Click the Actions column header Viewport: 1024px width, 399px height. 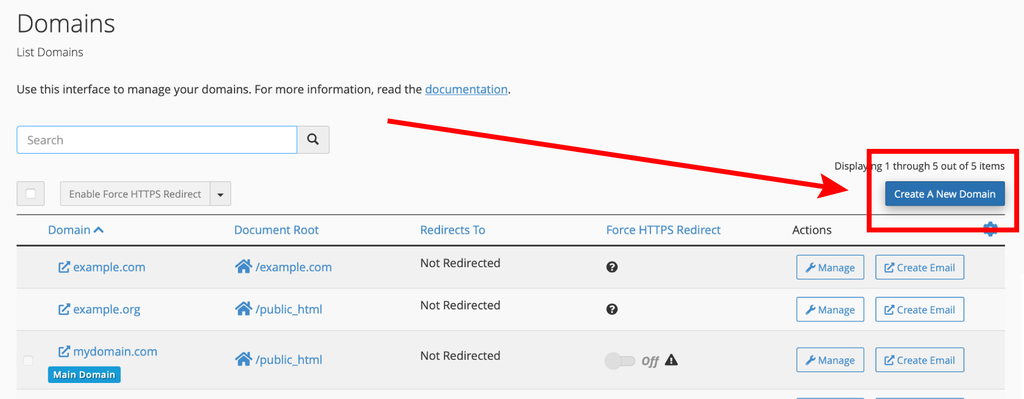click(x=812, y=230)
